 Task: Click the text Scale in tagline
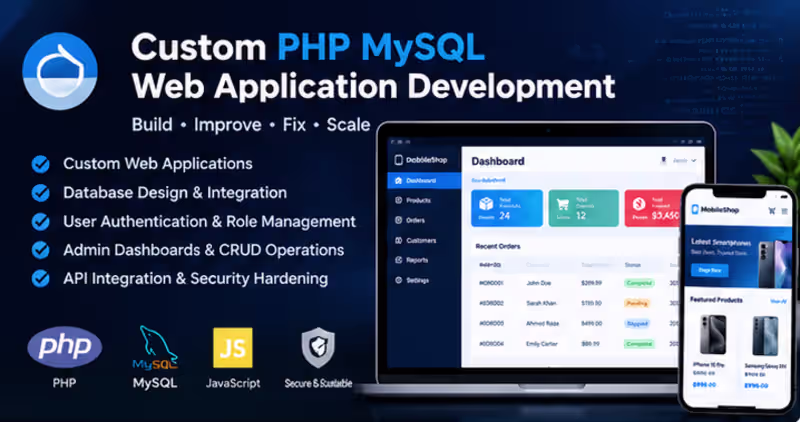348,125
